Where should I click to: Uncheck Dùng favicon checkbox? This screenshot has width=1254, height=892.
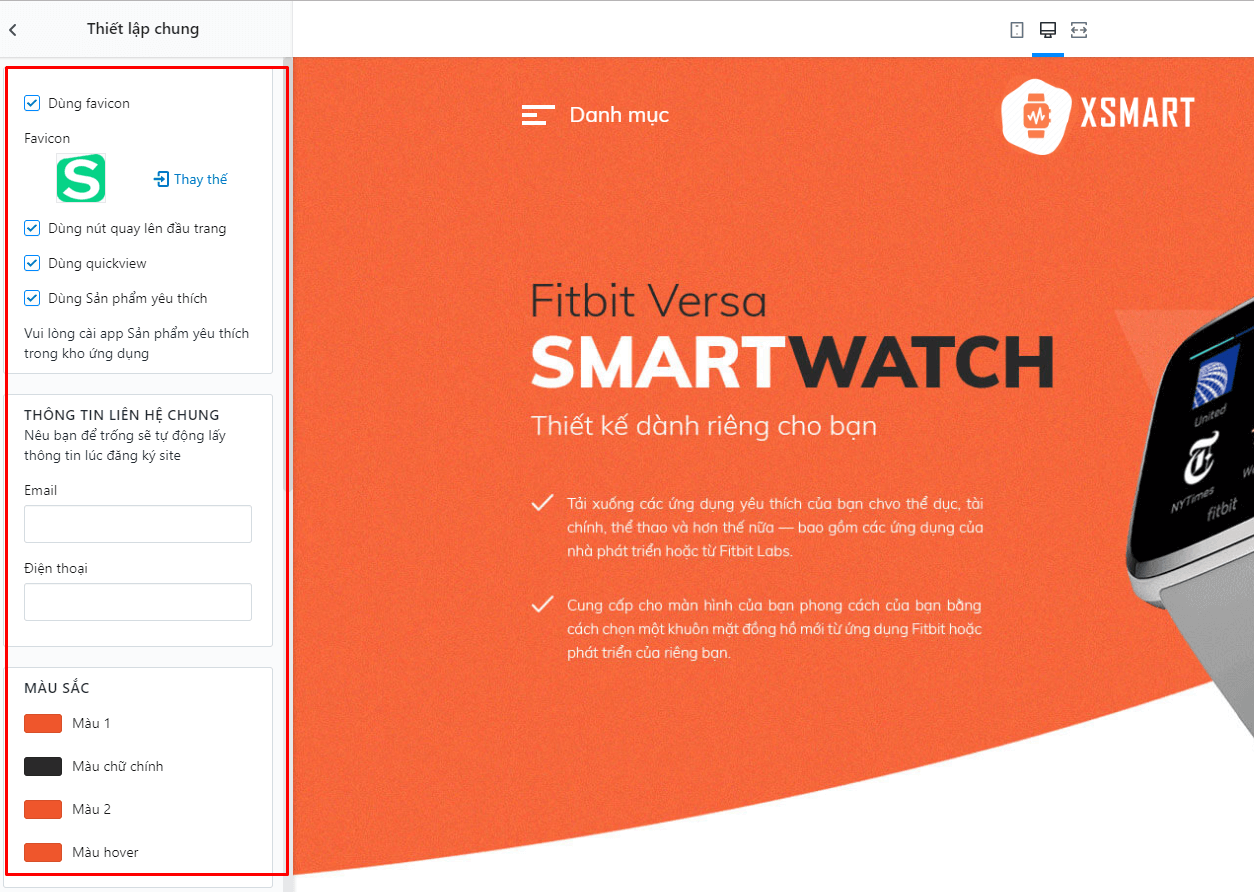32,103
